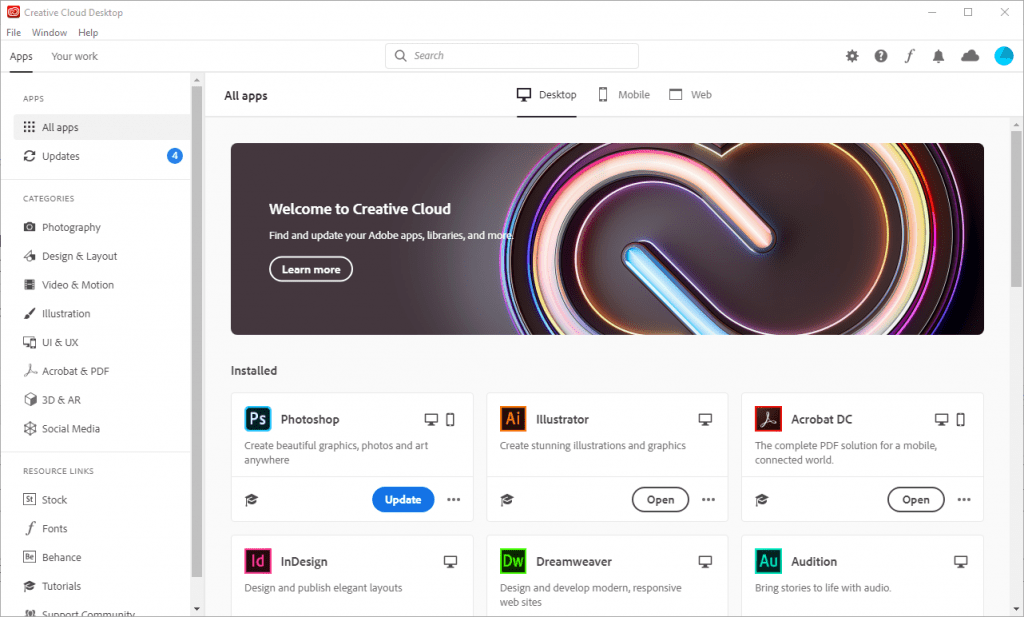Click Acrobat DC's mobile platform icon
This screenshot has width=1024, height=617.
961,419
